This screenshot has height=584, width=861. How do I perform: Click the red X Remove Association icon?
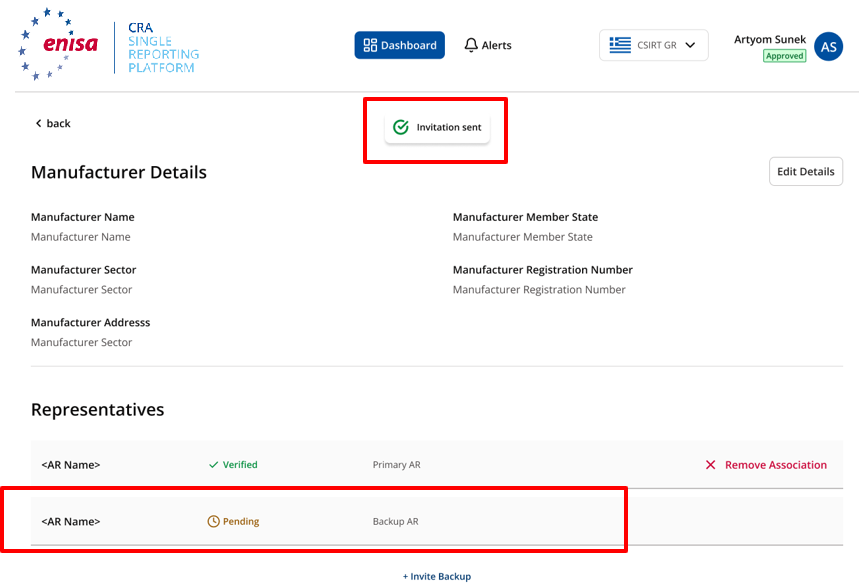(710, 465)
